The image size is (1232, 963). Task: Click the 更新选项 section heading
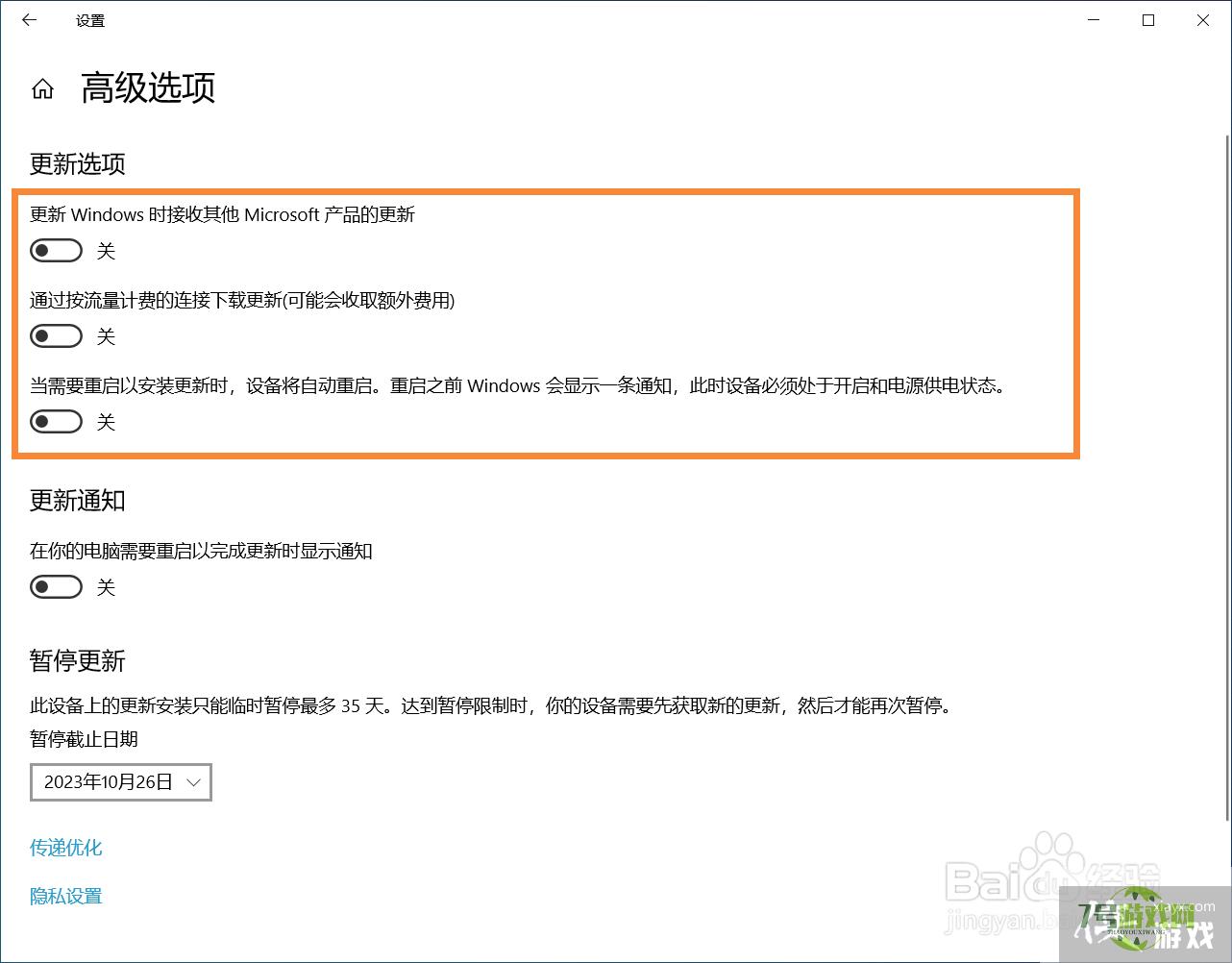tap(78, 164)
